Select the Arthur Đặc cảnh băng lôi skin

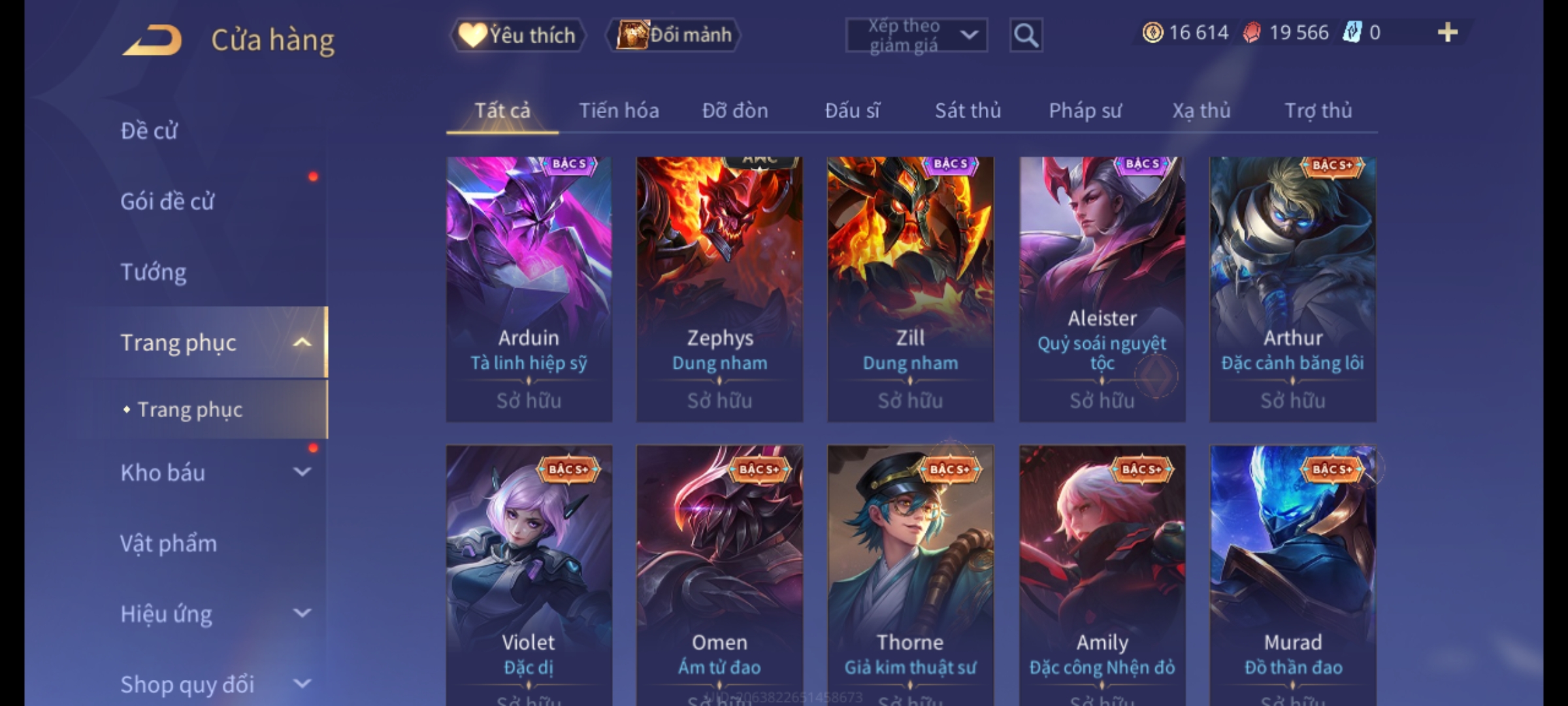(1292, 289)
